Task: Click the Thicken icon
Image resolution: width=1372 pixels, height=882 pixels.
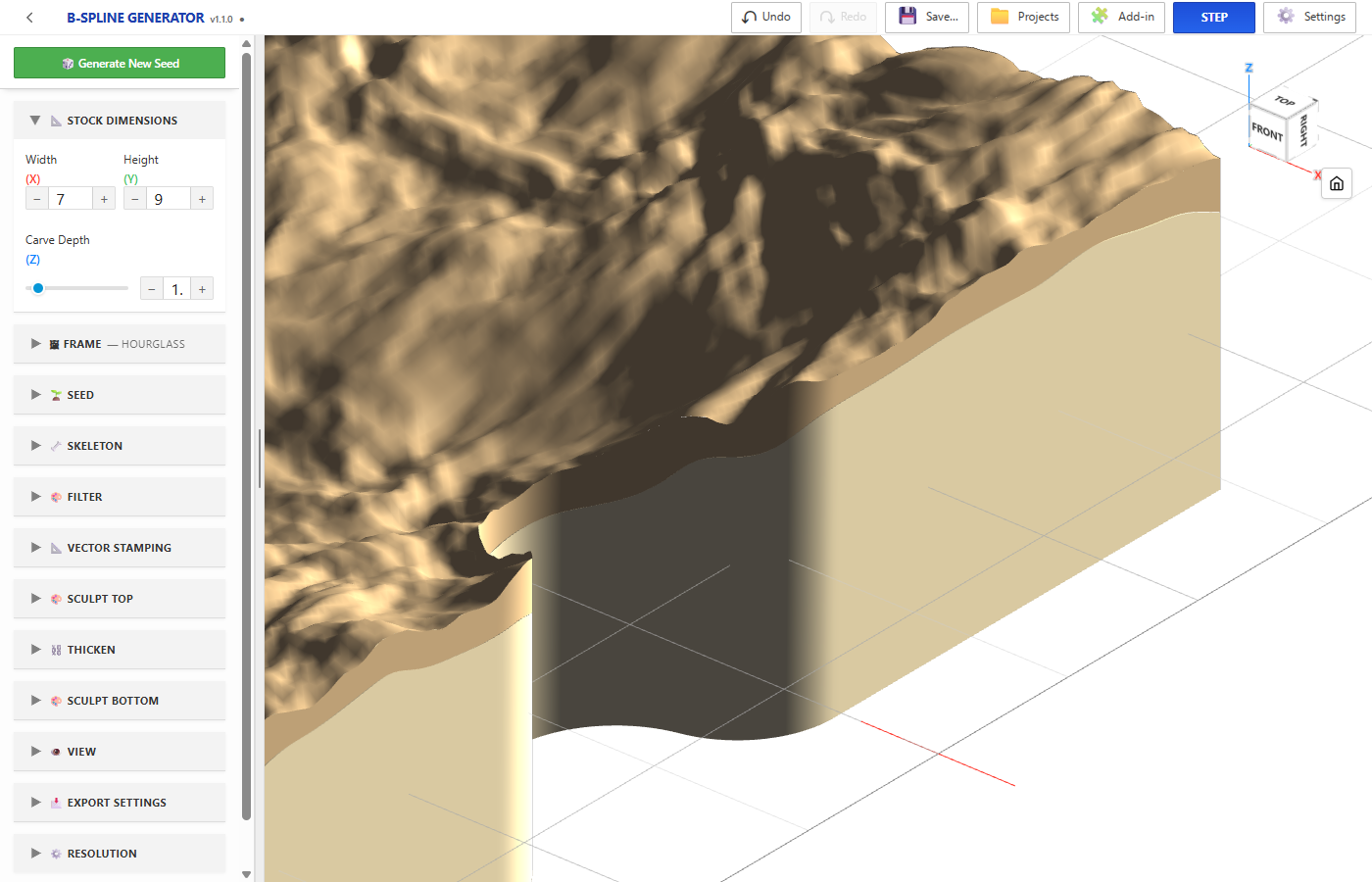Action: pos(56,650)
